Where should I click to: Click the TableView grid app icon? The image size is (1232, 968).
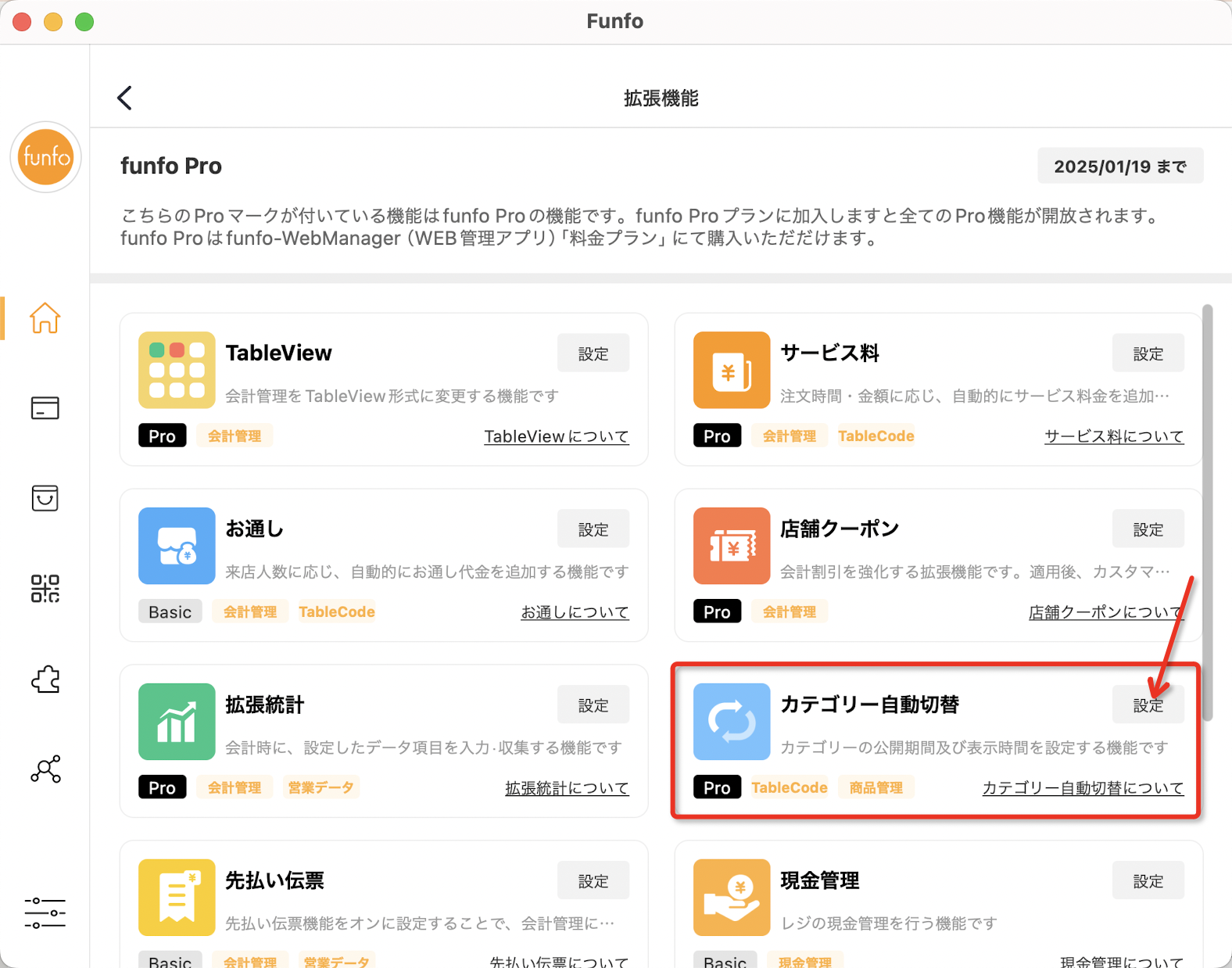point(177,370)
